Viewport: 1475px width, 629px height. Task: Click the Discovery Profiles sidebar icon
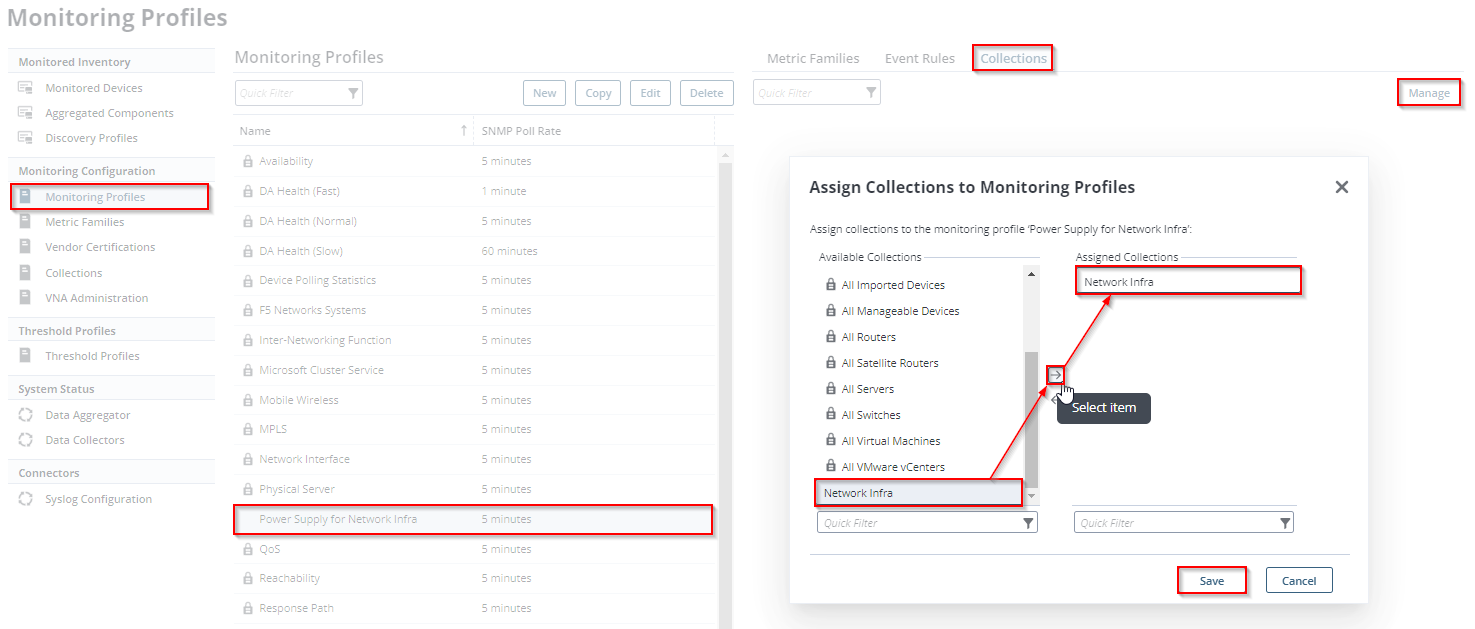tap(26, 138)
